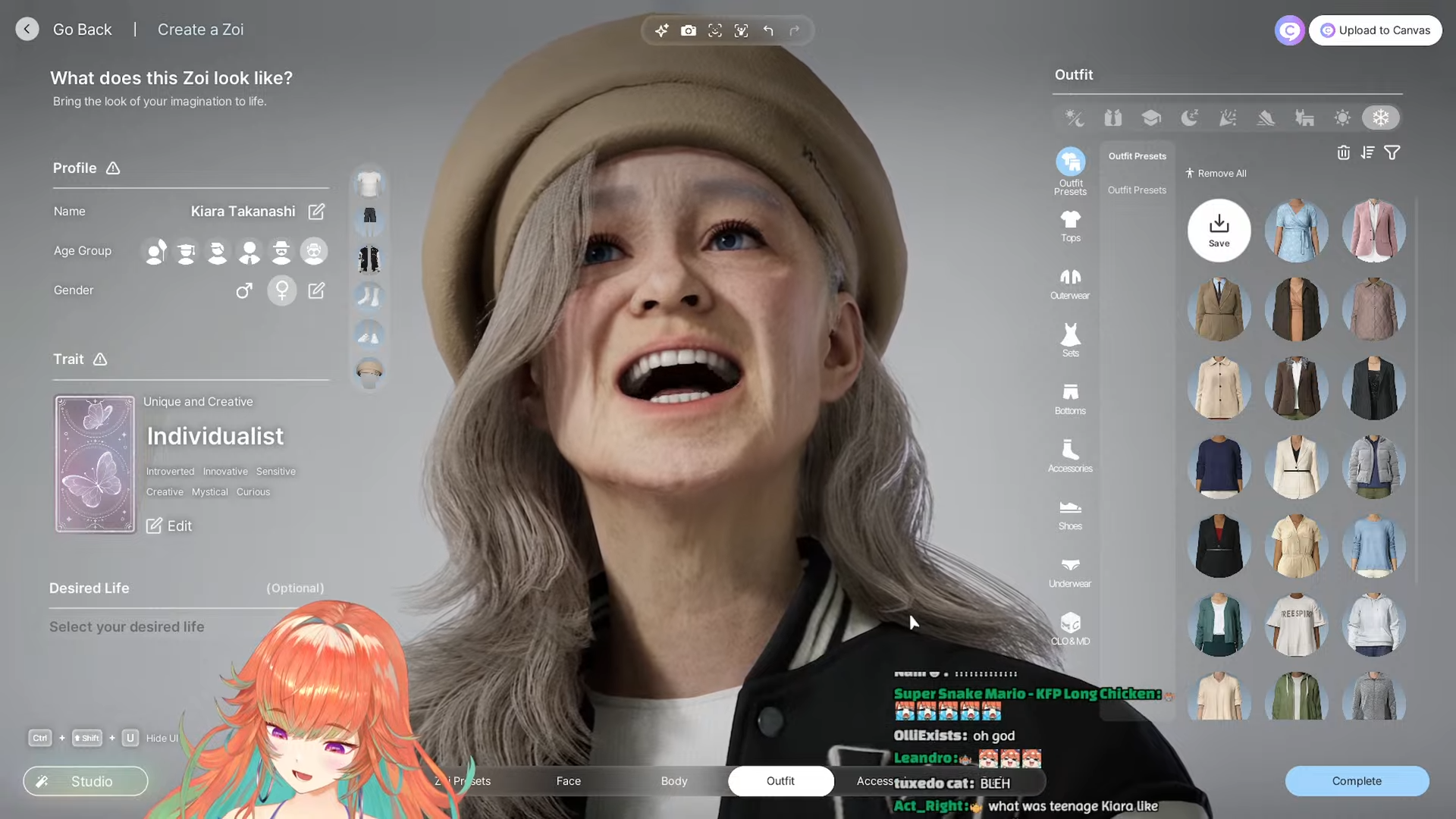
Task: Click Select your desired life
Action: 127,627
